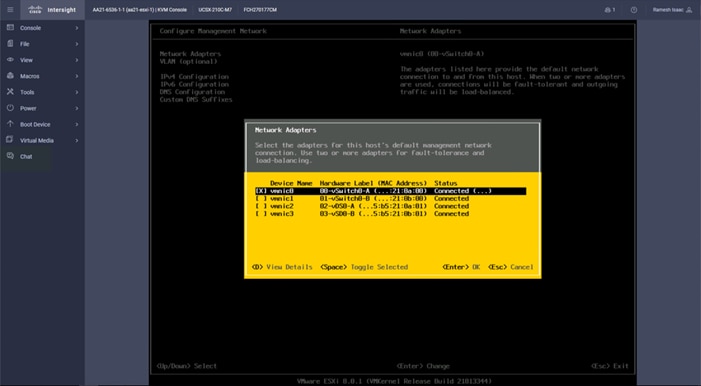Screen dimensions: 701x386
Task: Select the Network Adapters menu entry
Action: 190,54
